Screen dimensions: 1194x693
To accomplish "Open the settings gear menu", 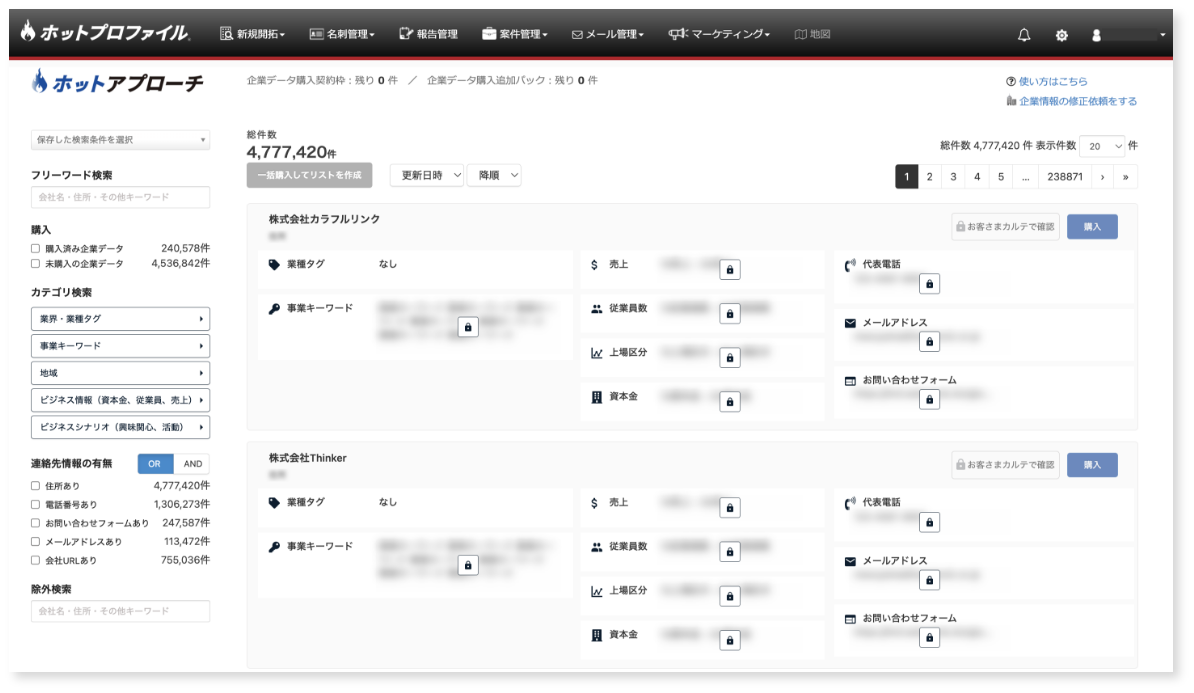I will (1062, 35).
